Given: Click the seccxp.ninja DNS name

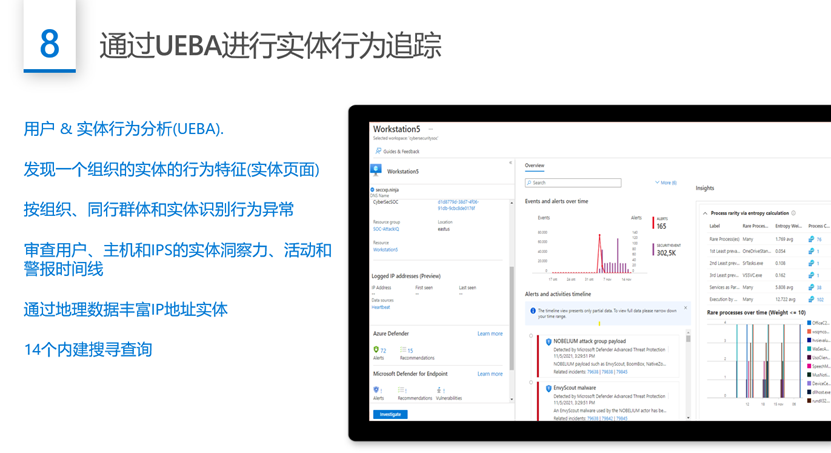Looking at the screenshot, I should 387,190.
